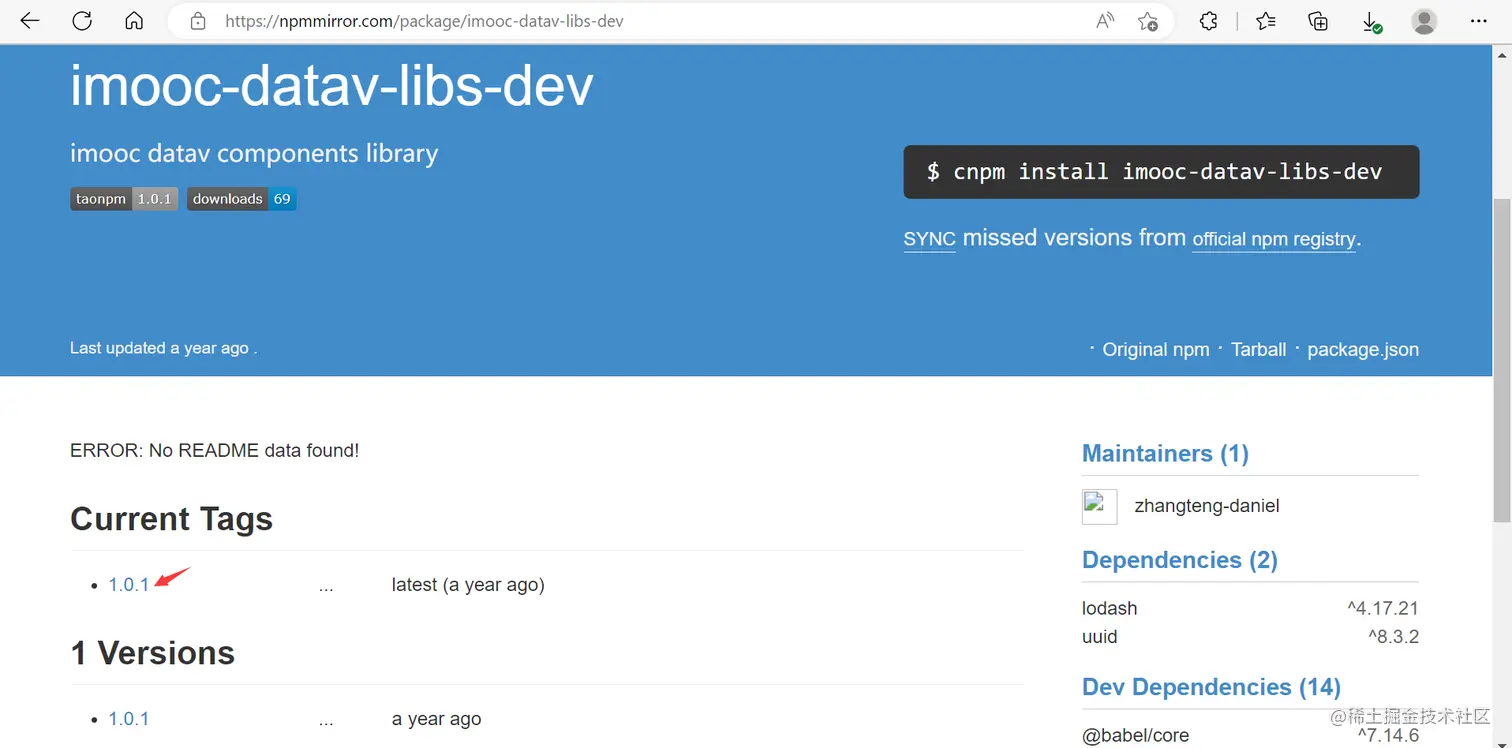Image resolution: width=1512 pixels, height=748 pixels.
Task: Click the cnpm install command box
Action: tap(1161, 172)
